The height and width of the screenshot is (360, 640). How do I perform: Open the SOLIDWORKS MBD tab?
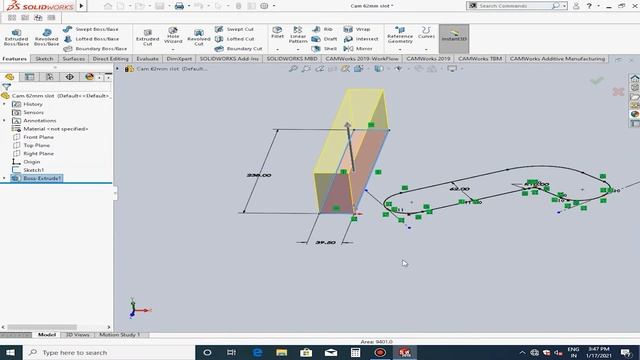click(292, 59)
